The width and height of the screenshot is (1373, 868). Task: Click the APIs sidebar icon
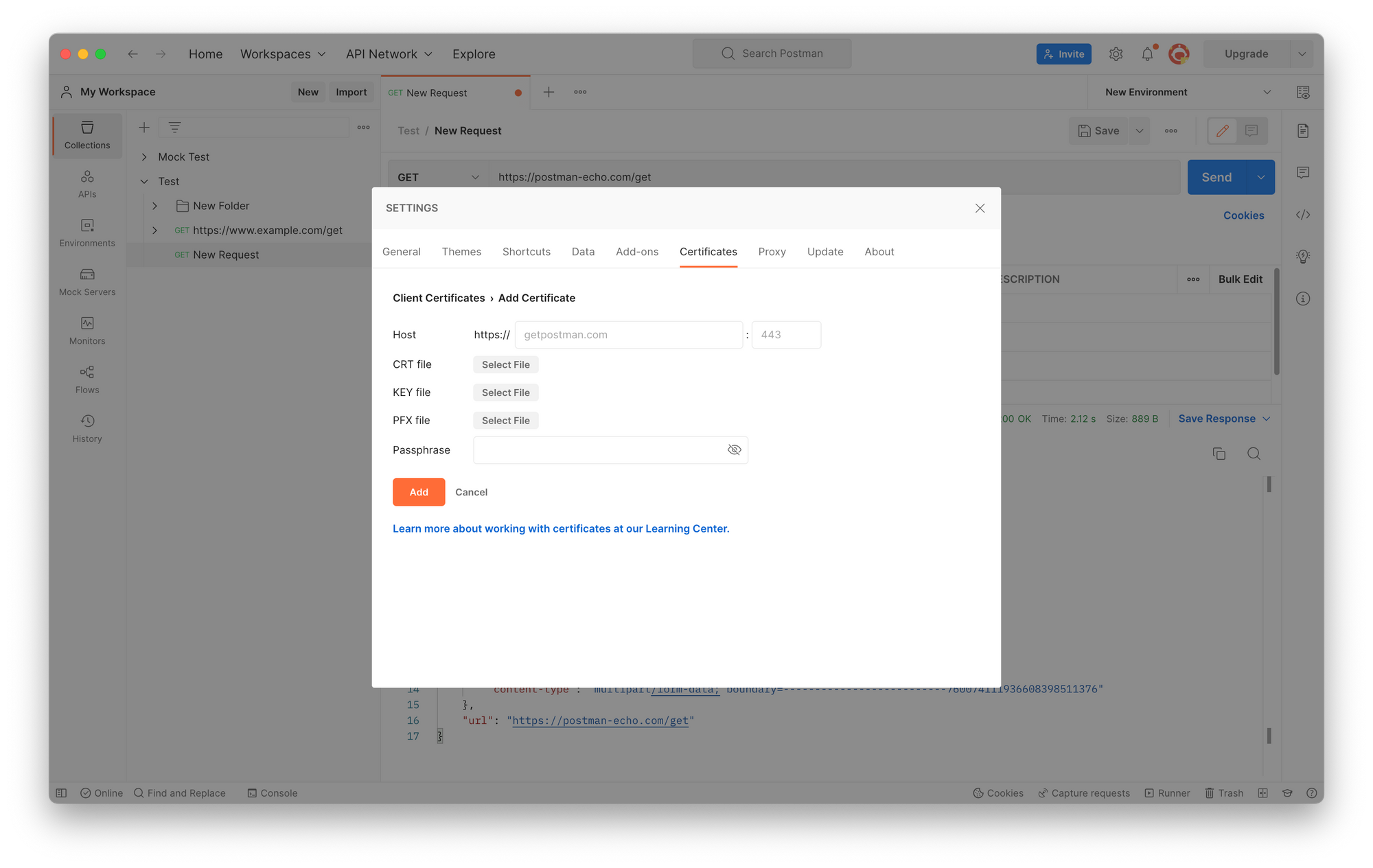[x=87, y=183]
